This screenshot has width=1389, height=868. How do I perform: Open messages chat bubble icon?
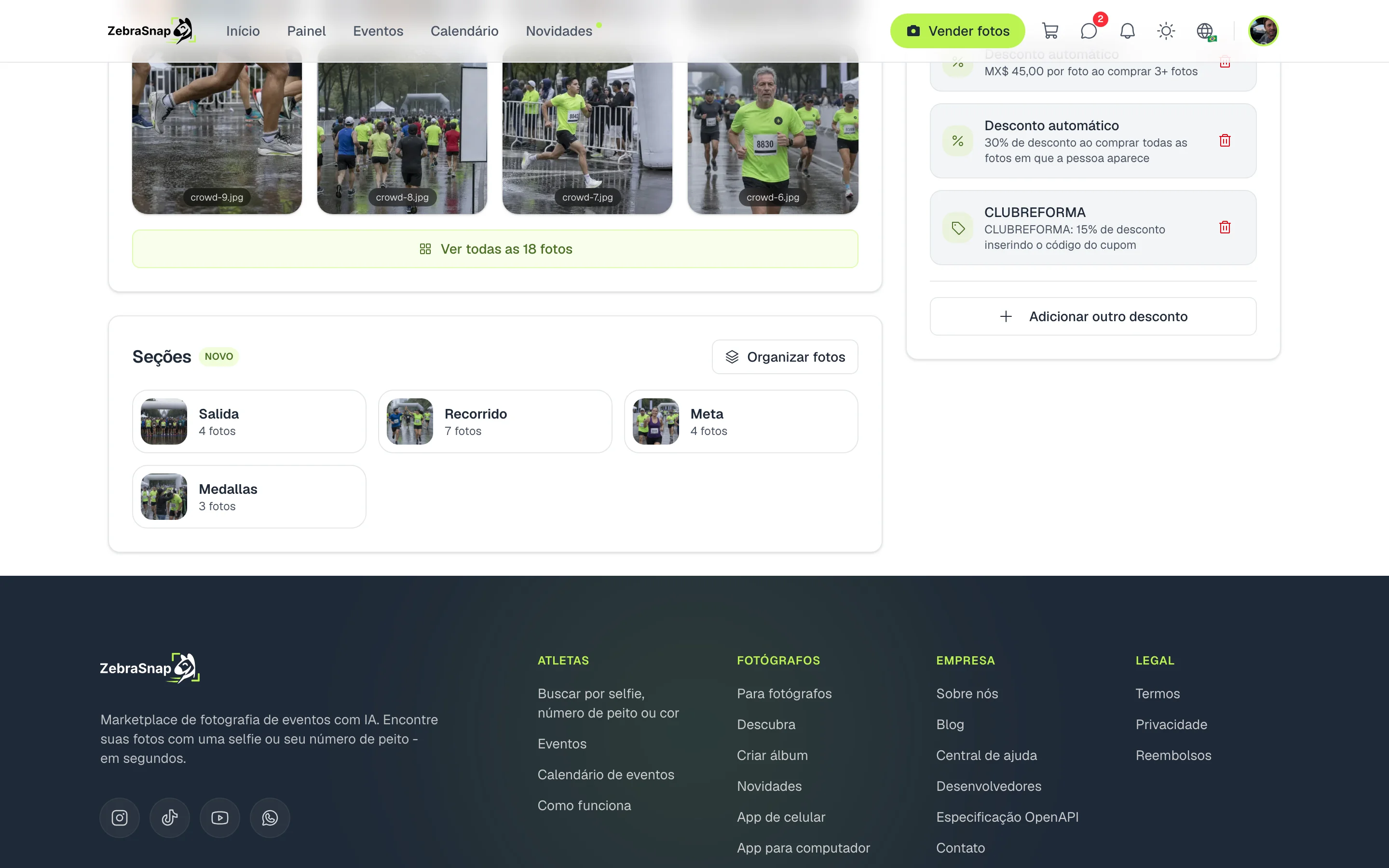pos(1089,31)
